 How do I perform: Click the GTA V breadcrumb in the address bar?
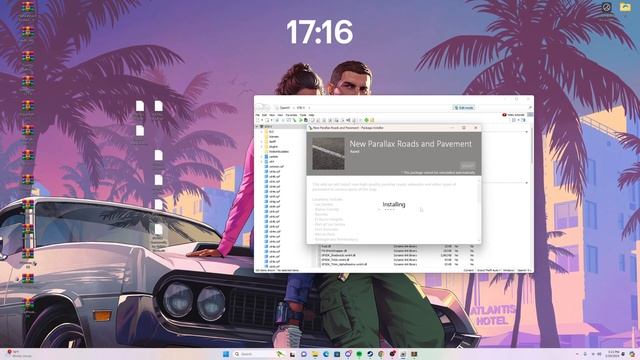point(300,108)
